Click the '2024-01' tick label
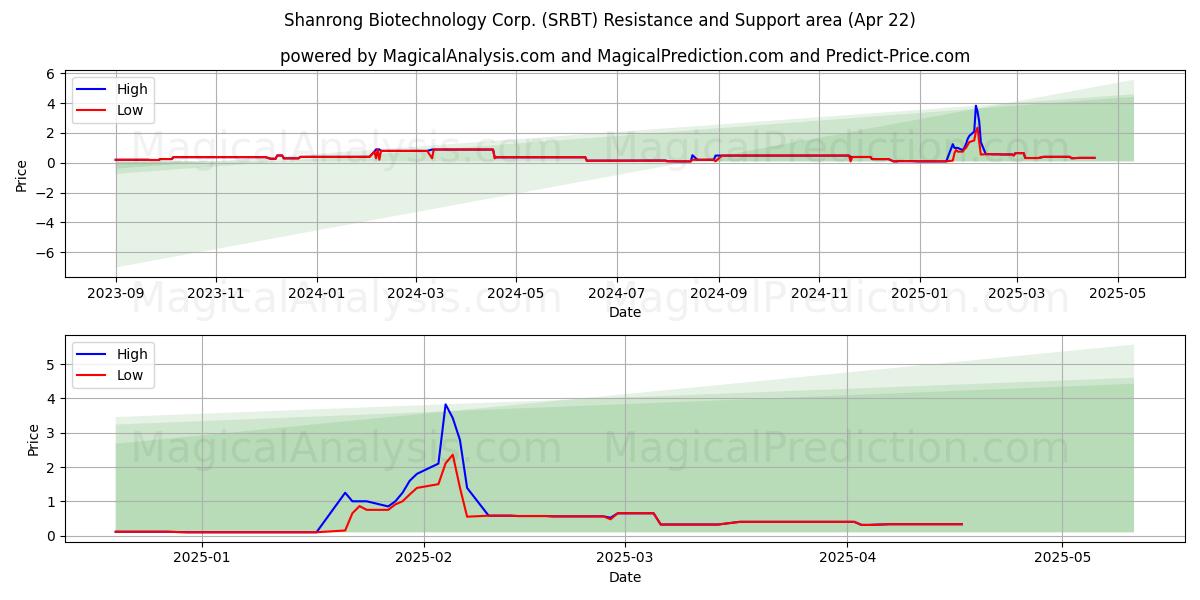This screenshot has height=600, width=1200. [x=317, y=294]
